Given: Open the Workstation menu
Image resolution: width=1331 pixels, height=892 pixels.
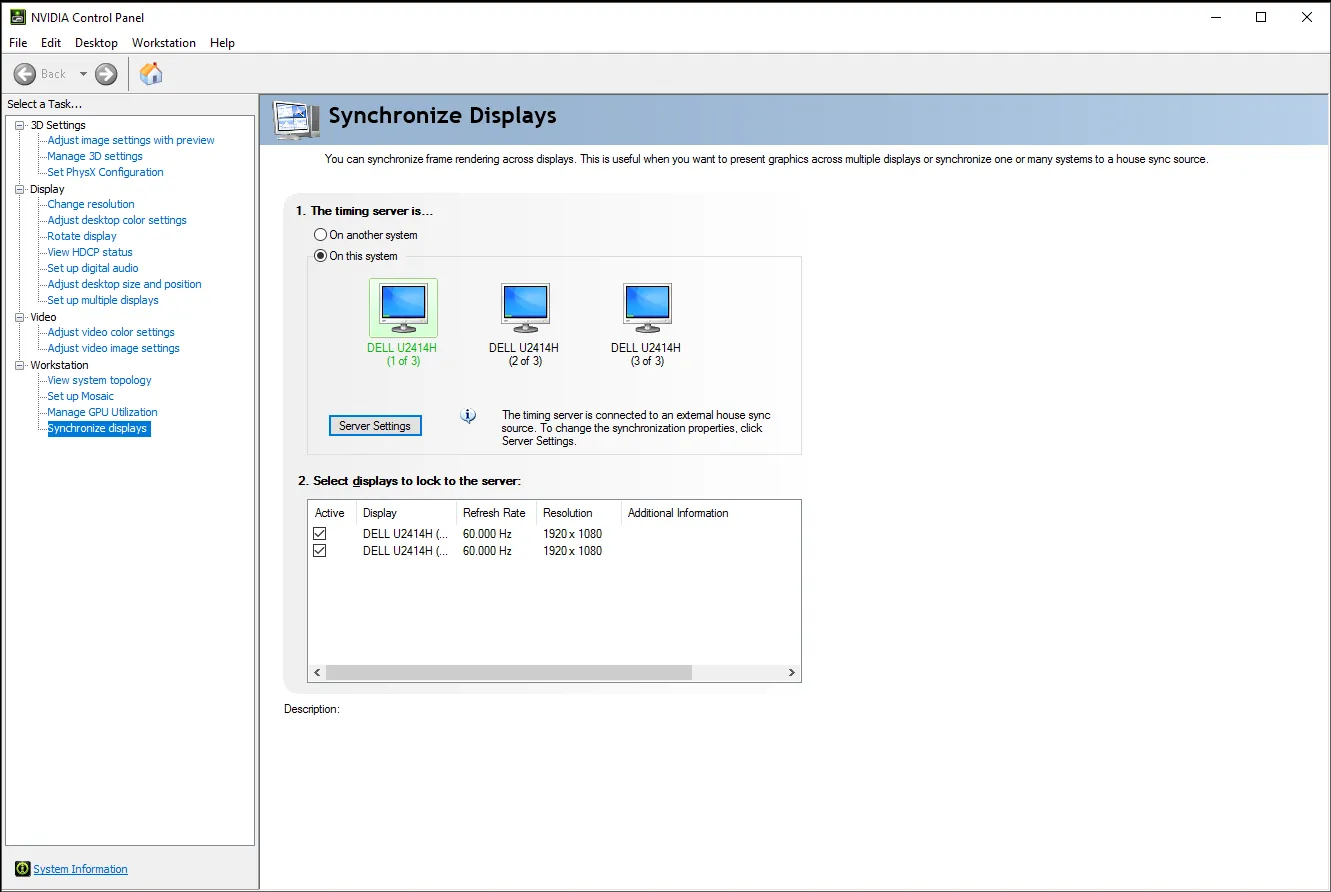Looking at the screenshot, I should point(164,43).
